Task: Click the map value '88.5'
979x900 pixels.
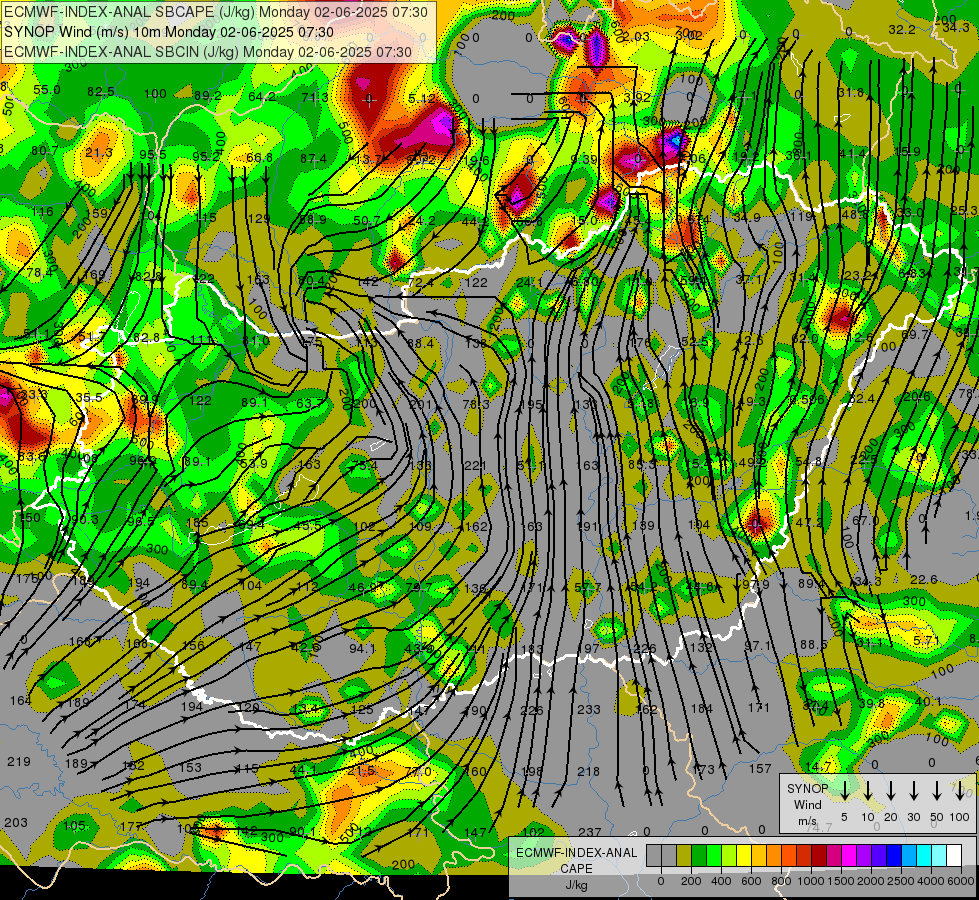Action: click(814, 644)
